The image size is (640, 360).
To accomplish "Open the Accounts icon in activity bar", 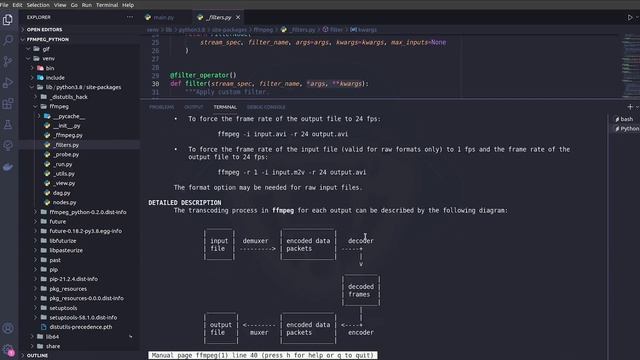I will pyautogui.click(x=8, y=328).
